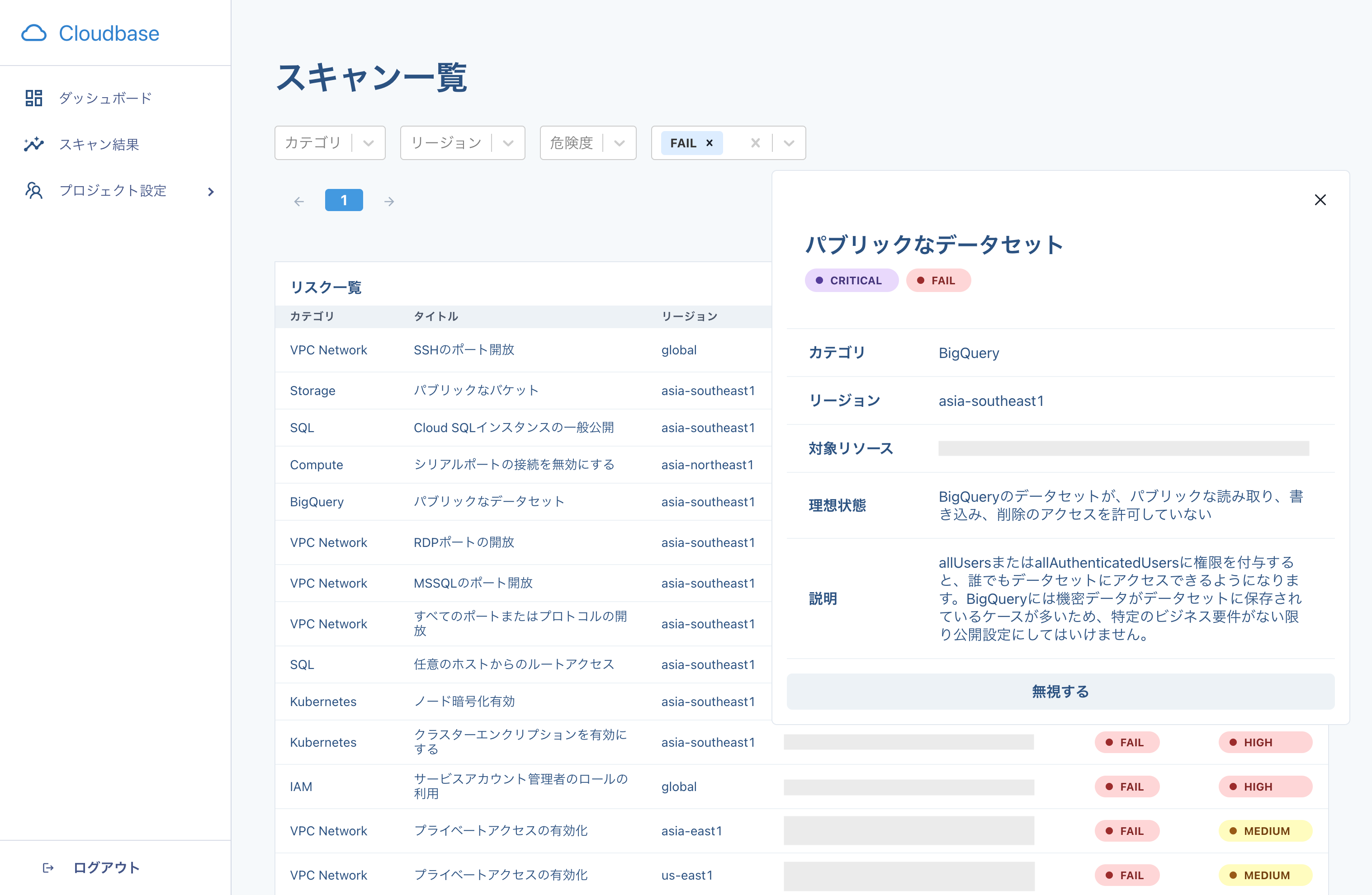
Task: Open the 危険度 filter dropdown
Action: point(619,143)
